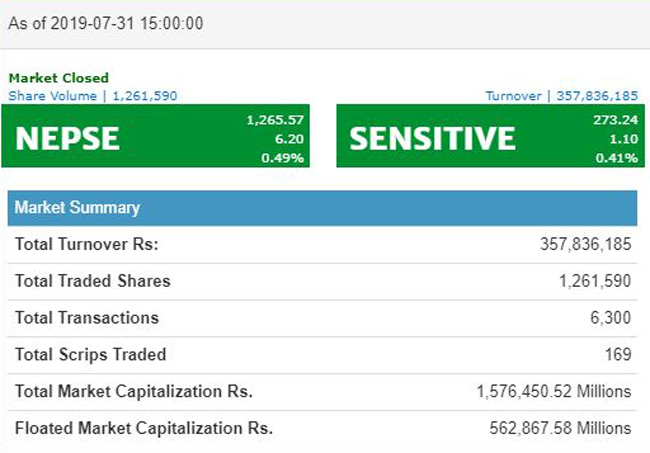The image size is (650, 453).
Task: Select Total Market Capitalization Rs. label
Action: (x=134, y=391)
